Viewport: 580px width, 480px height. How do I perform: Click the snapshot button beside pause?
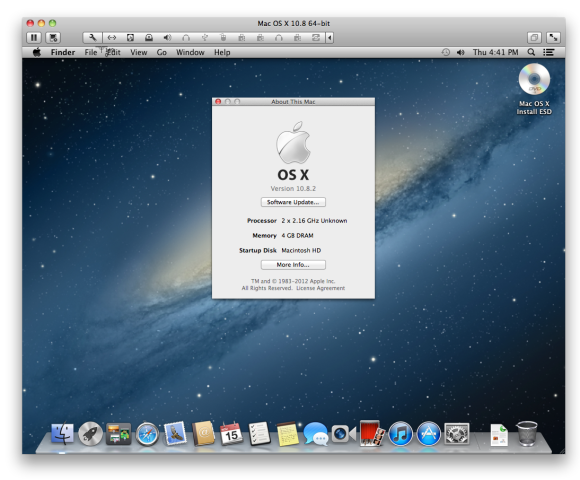[53, 37]
